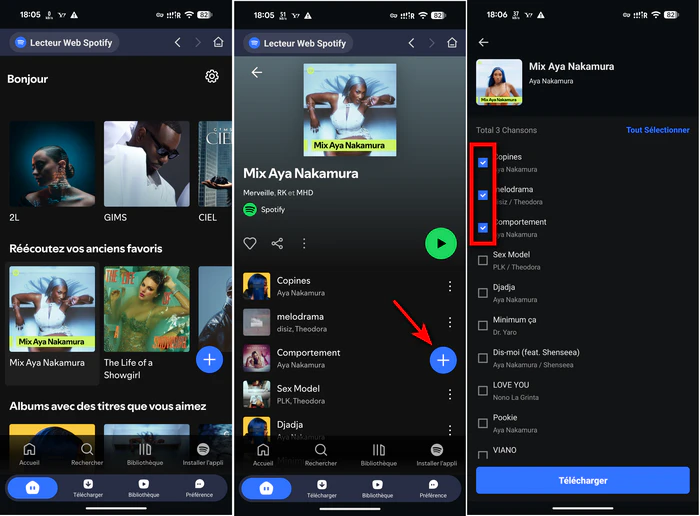The image size is (700, 516).
Task: Tap back chevron in left screen browser bar
Action: click(177, 42)
